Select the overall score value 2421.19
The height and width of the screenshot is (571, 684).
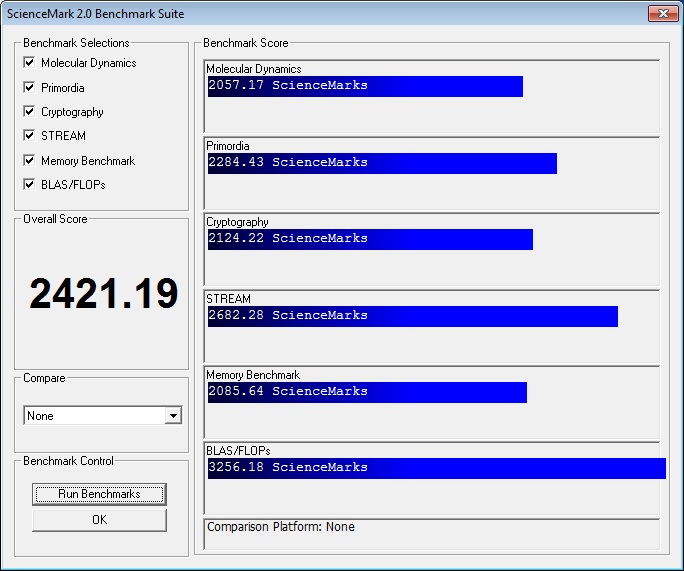coord(104,293)
